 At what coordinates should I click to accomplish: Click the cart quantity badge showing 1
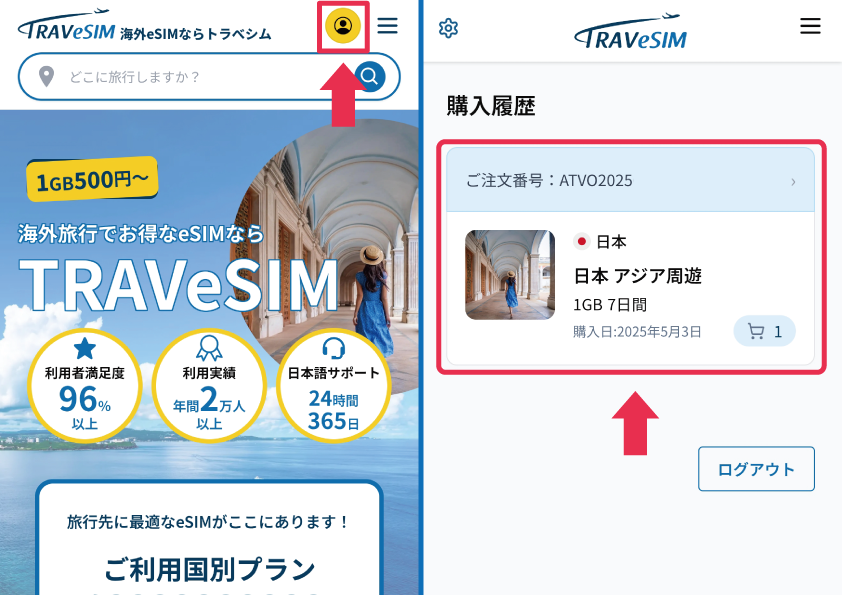point(764,331)
